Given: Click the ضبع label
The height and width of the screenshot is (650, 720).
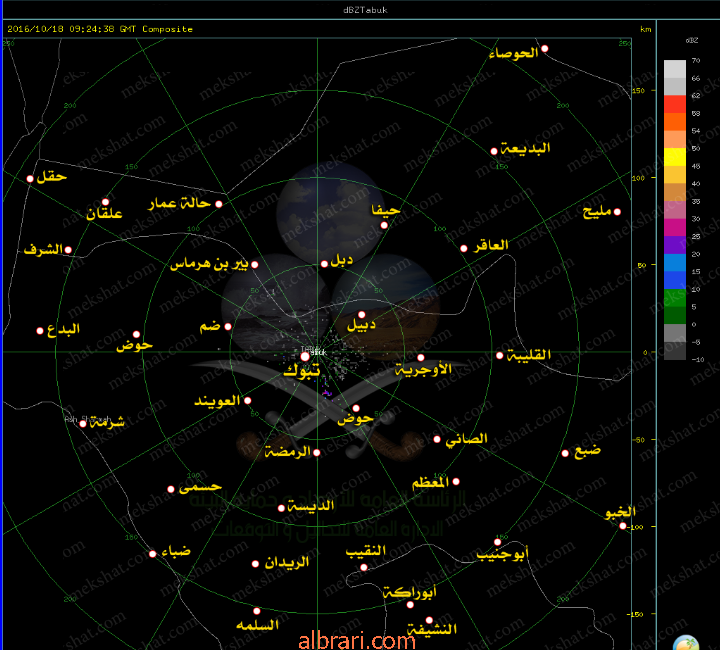Looking at the screenshot, I should 587,450.
